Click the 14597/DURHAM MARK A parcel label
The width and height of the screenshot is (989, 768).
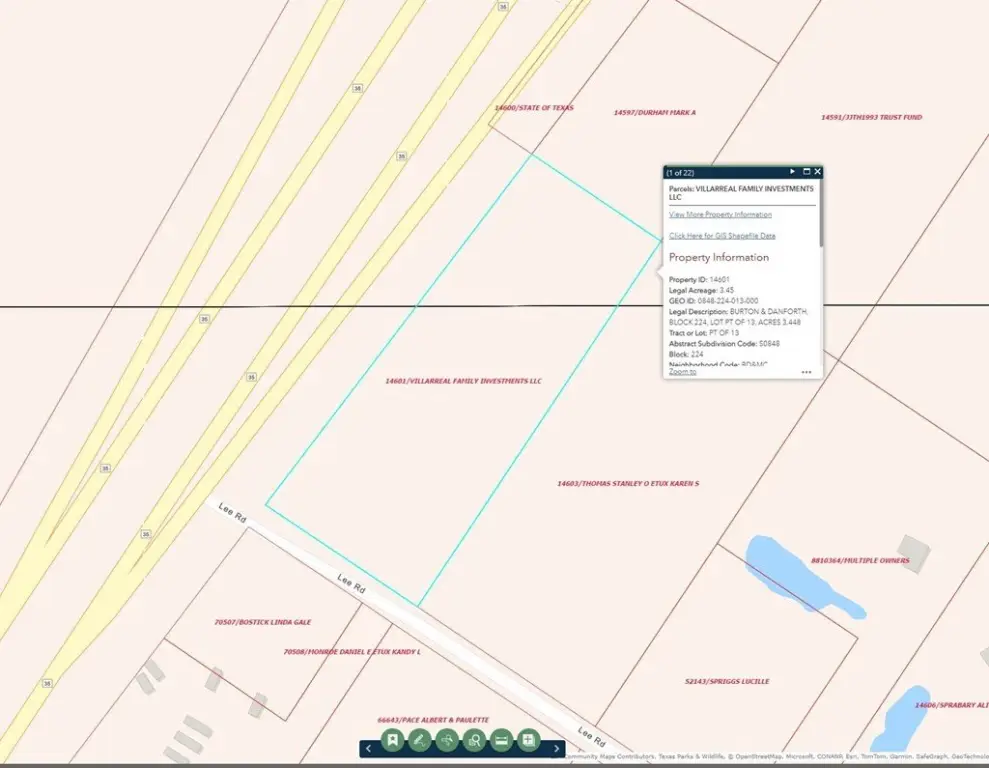pyautogui.click(x=655, y=112)
